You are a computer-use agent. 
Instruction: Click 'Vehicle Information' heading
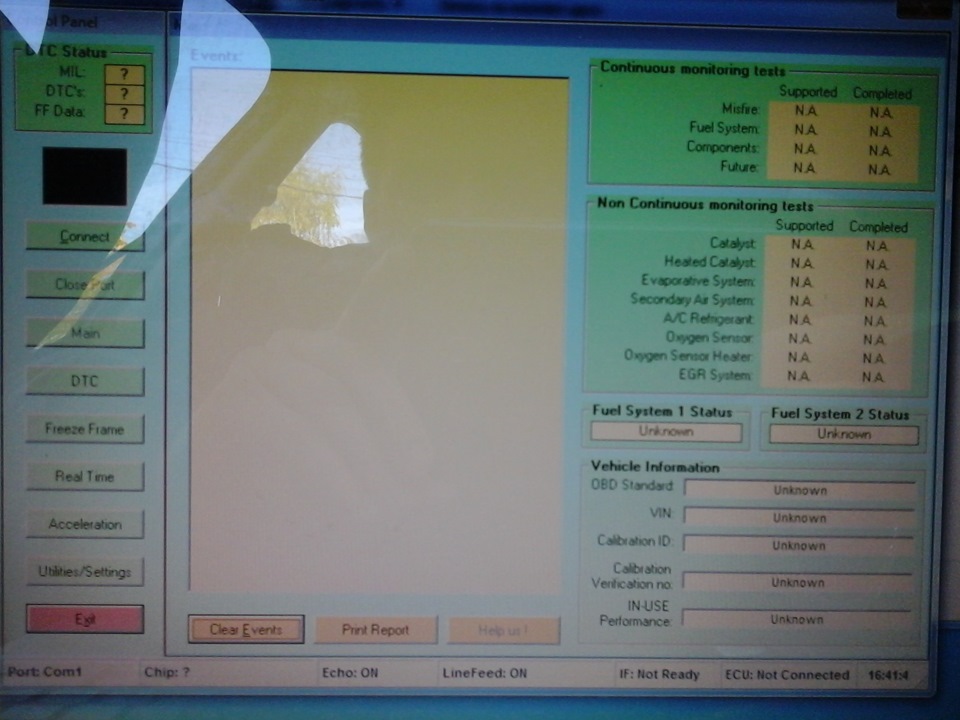655,467
